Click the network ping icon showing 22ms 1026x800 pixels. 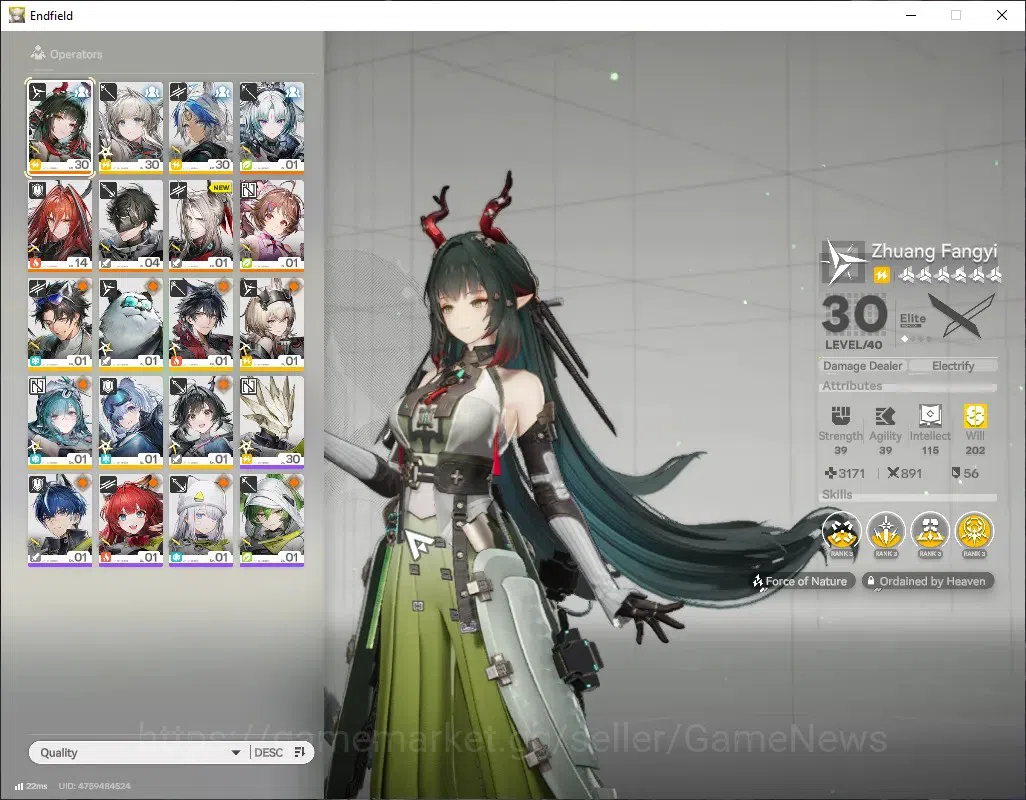click(x=19, y=786)
